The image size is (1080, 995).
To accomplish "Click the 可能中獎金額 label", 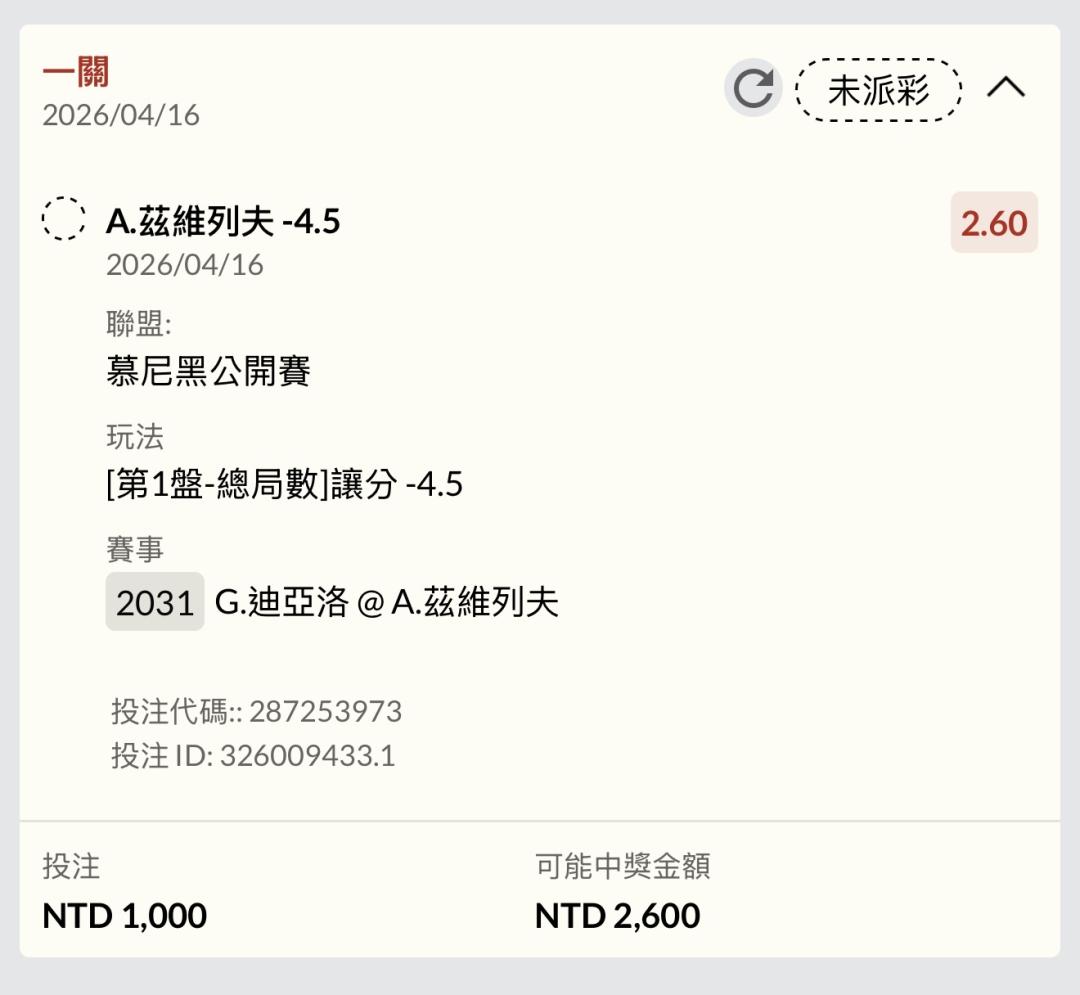I will 622,866.
